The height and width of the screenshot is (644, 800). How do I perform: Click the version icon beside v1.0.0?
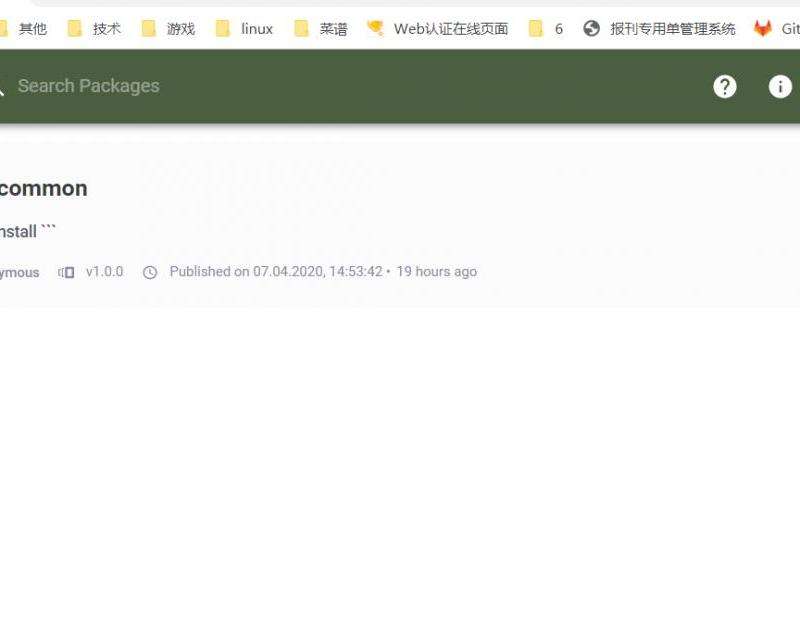click(x=66, y=272)
